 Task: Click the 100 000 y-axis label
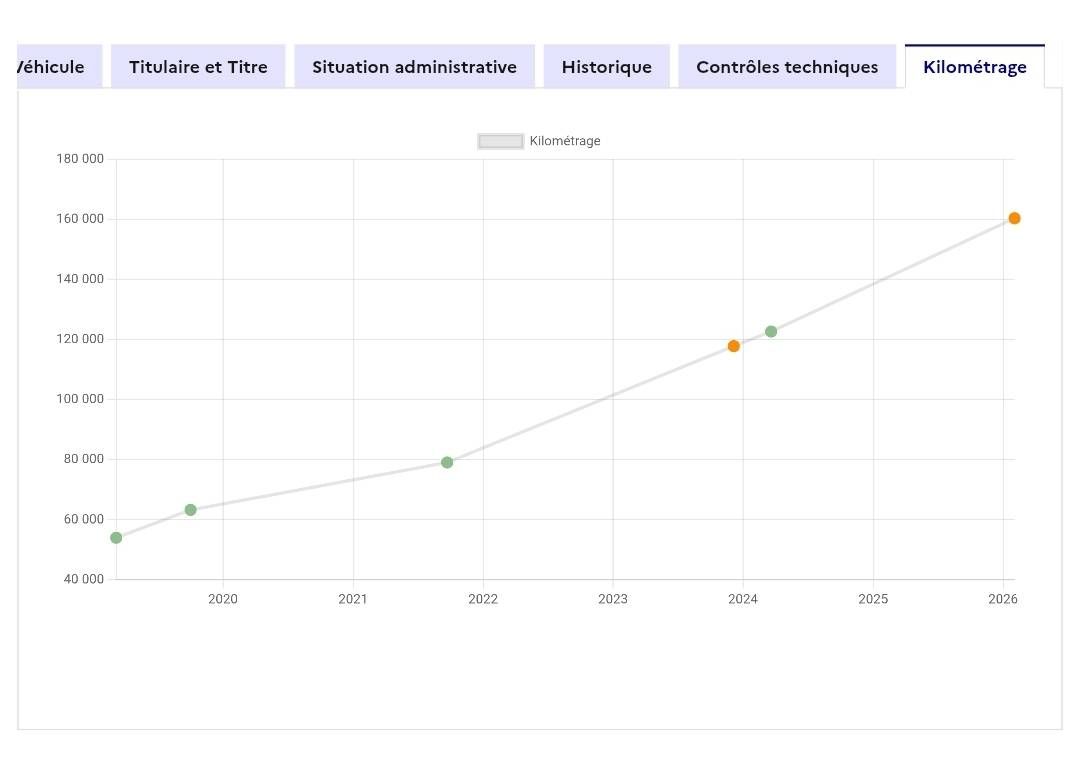80,399
